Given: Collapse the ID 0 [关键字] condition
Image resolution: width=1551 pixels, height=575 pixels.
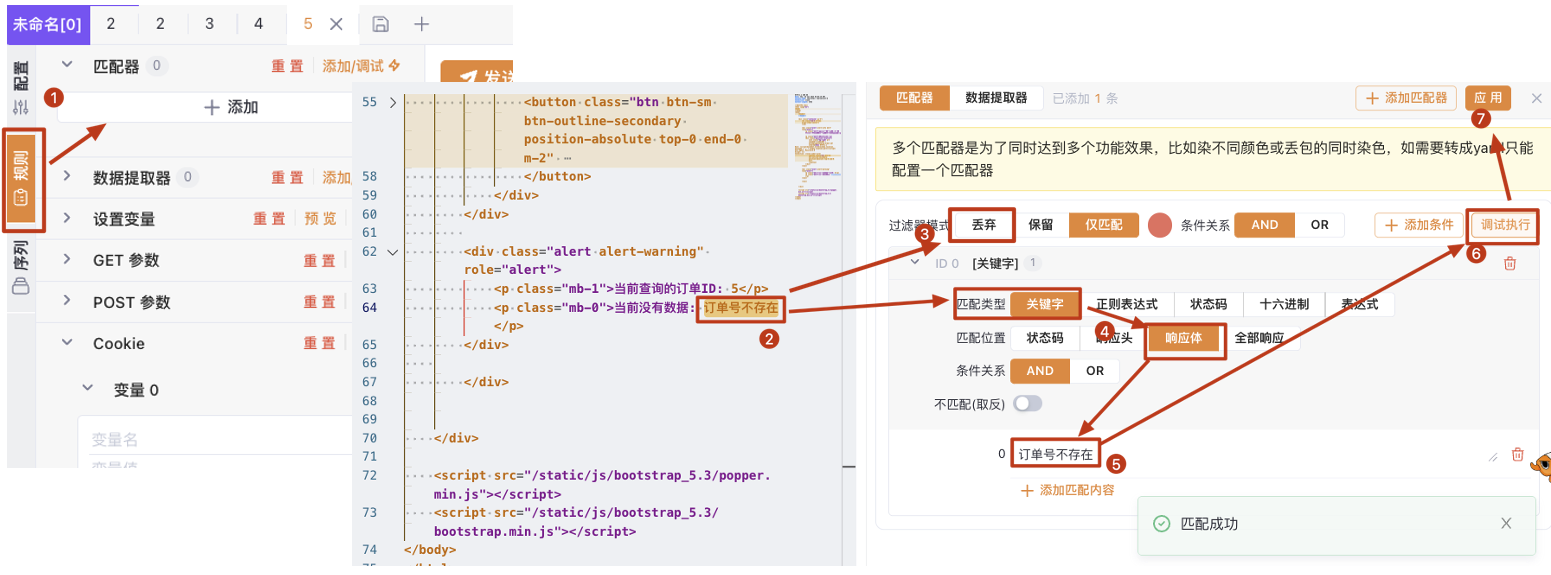Looking at the screenshot, I should 915,263.
